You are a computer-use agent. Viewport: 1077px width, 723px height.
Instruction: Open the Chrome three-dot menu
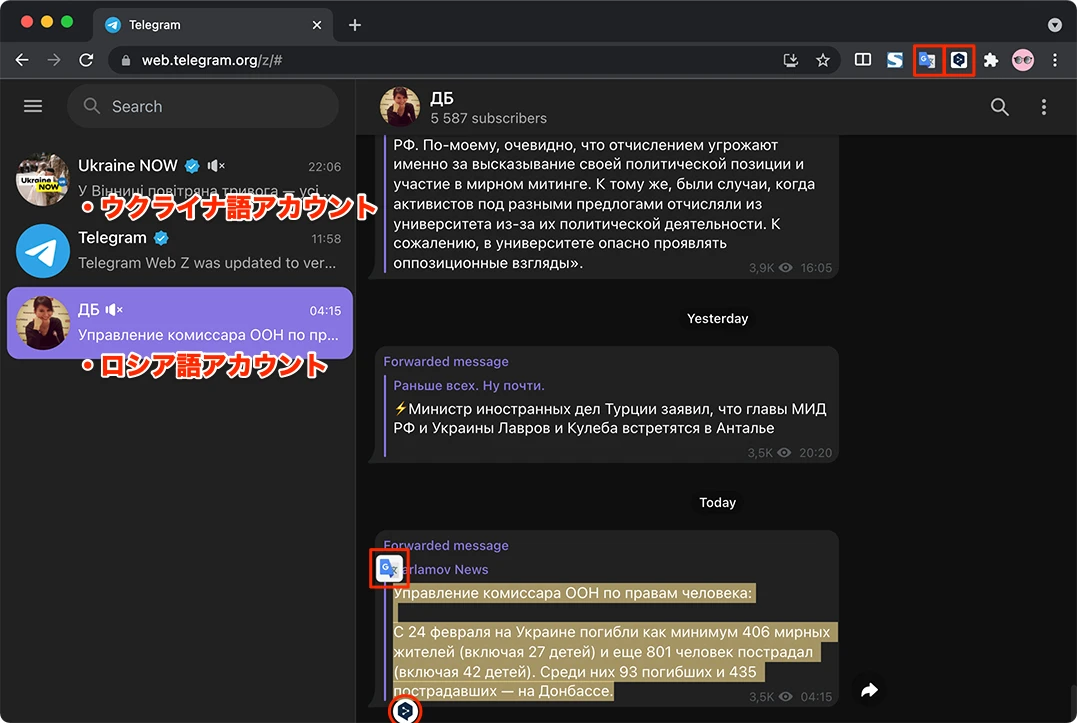pyautogui.click(x=1055, y=60)
